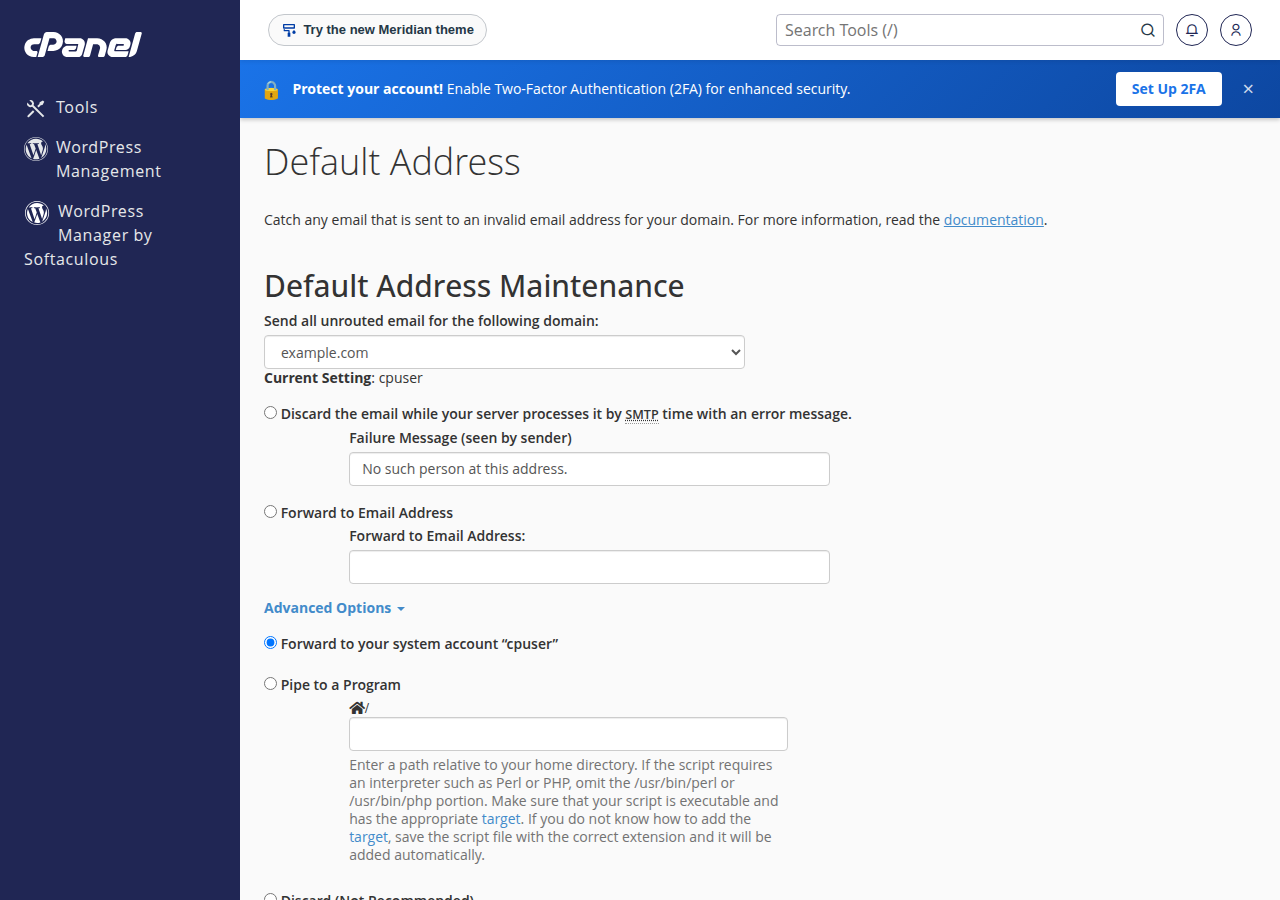Open the second target link before 'save the script'
The height and width of the screenshot is (900, 1280).
(368, 837)
